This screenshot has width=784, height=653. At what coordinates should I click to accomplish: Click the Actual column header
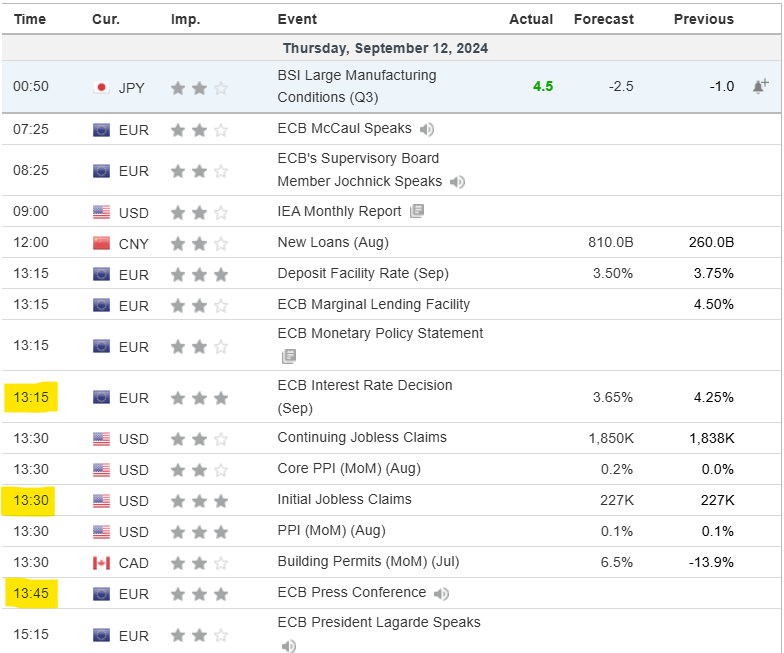(531, 19)
